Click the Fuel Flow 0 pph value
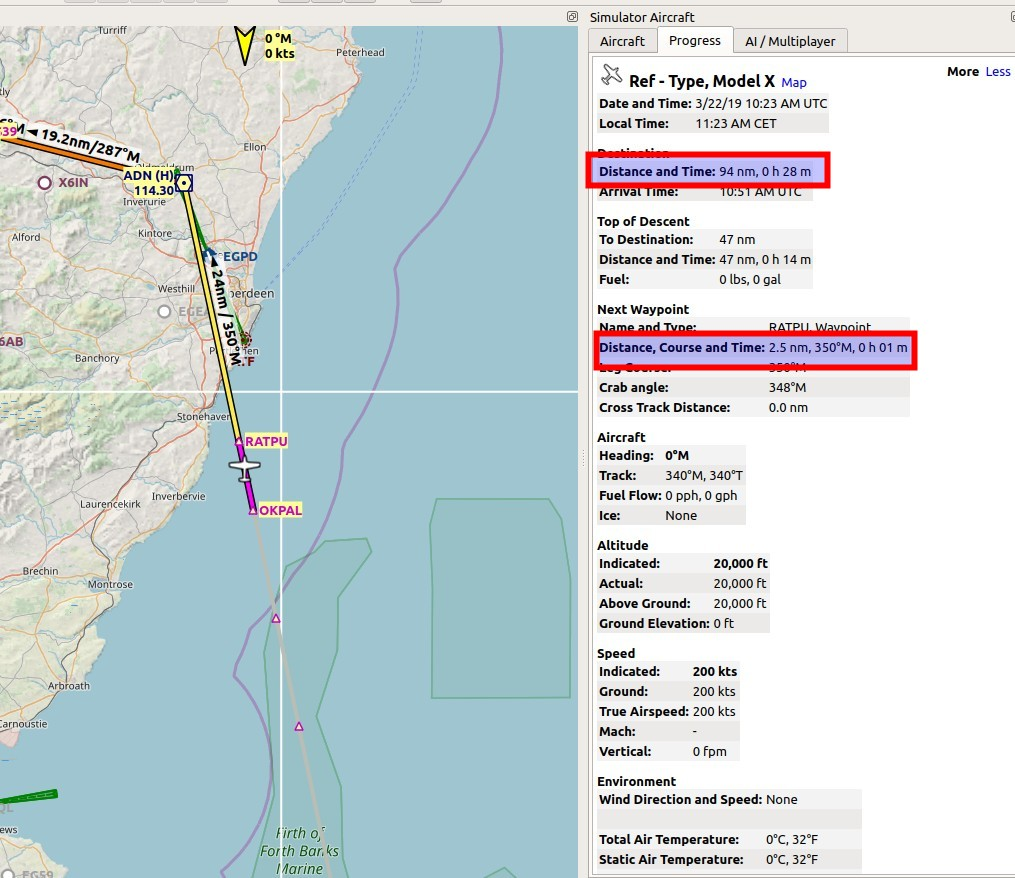1015x878 pixels. [x=701, y=496]
